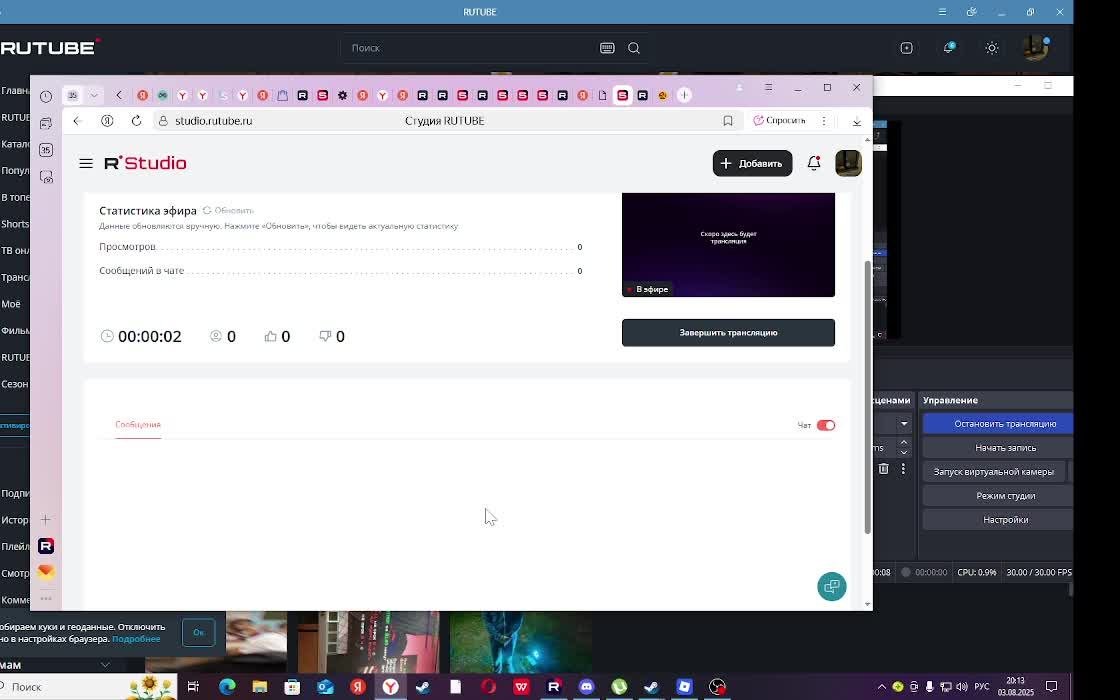Change input language РУС in tray
1120x700 pixels.
click(982, 687)
